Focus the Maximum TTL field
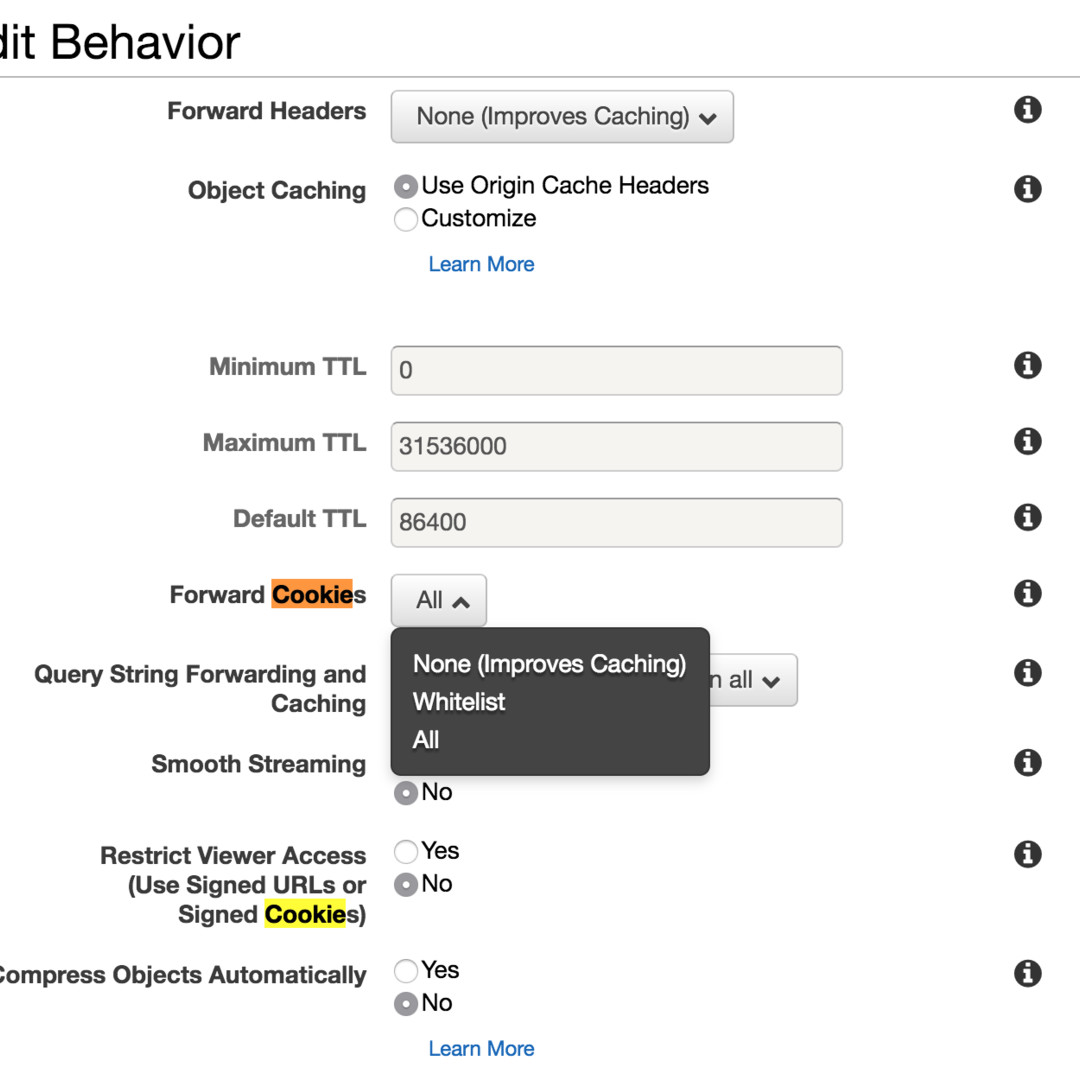 pos(616,446)
